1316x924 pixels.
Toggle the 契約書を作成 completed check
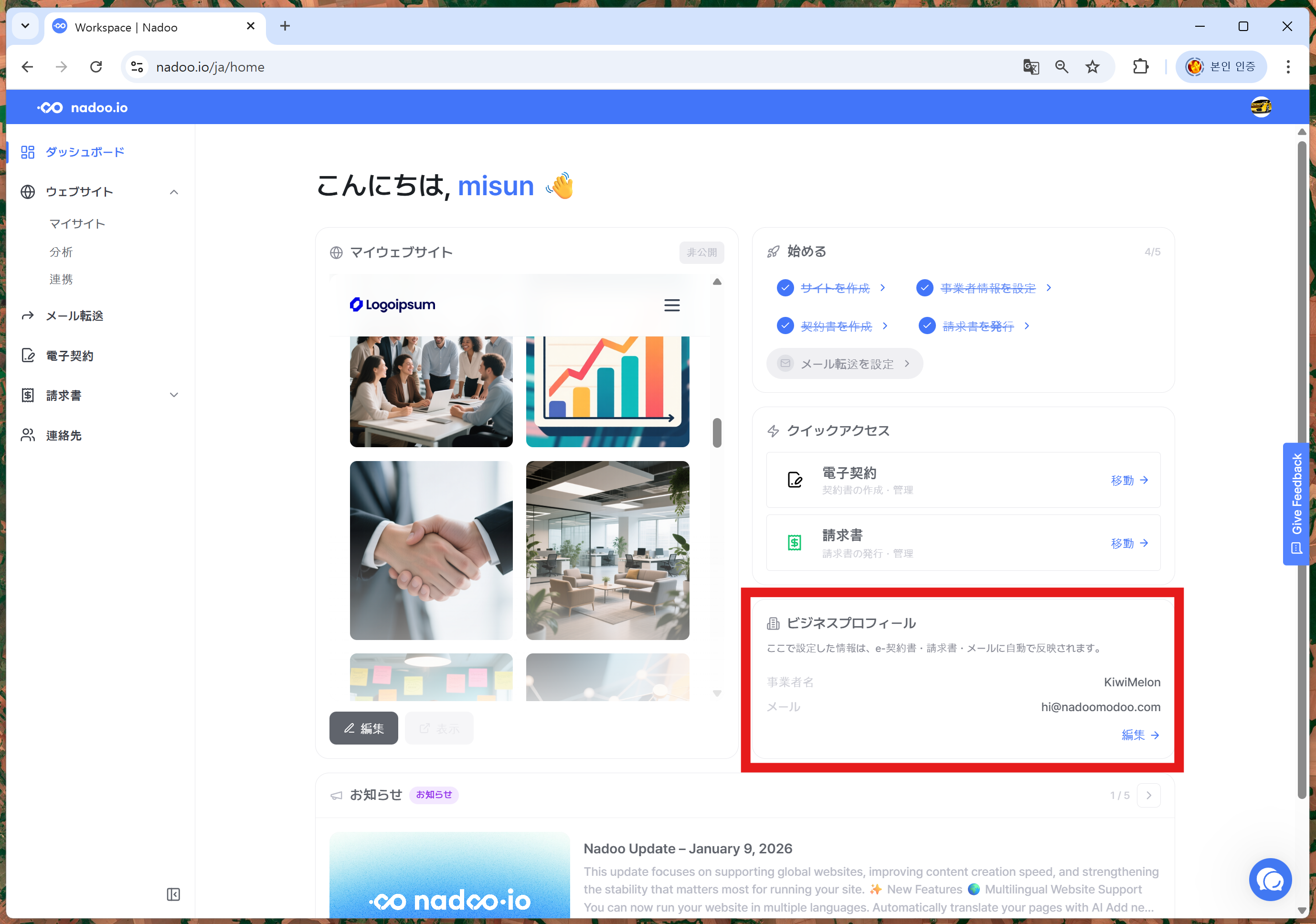(785, 326)
